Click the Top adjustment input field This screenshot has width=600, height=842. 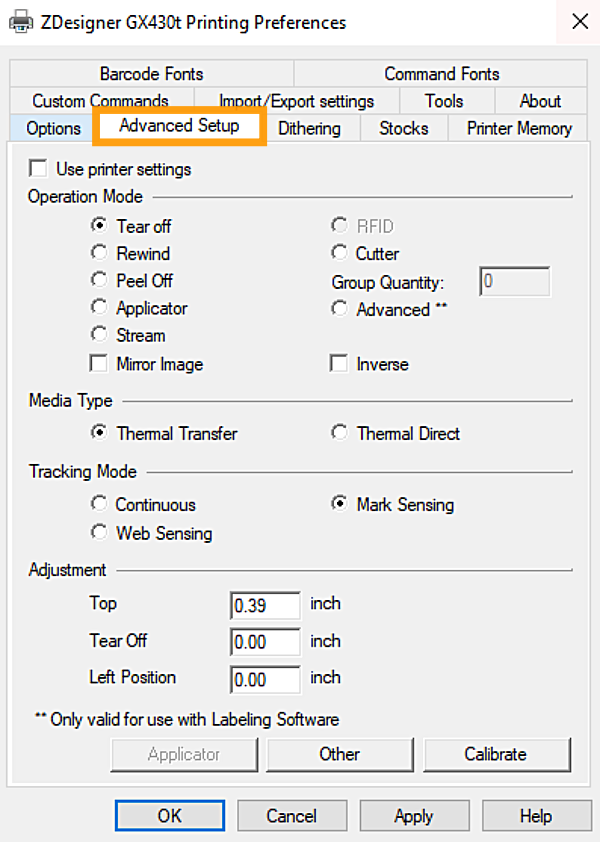click(x=265, y=606)
